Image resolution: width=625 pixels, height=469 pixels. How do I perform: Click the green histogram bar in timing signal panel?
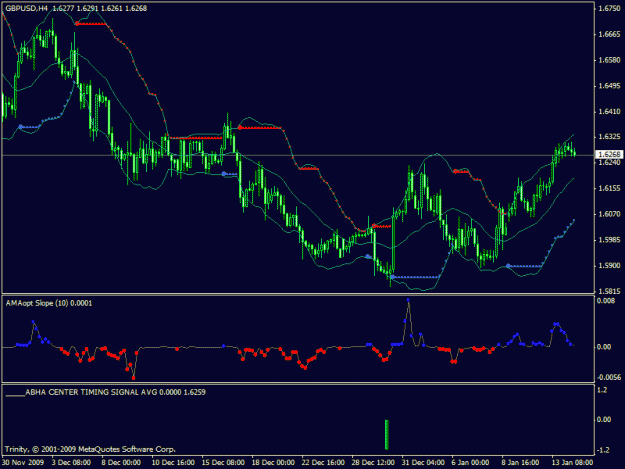(387, 434)
